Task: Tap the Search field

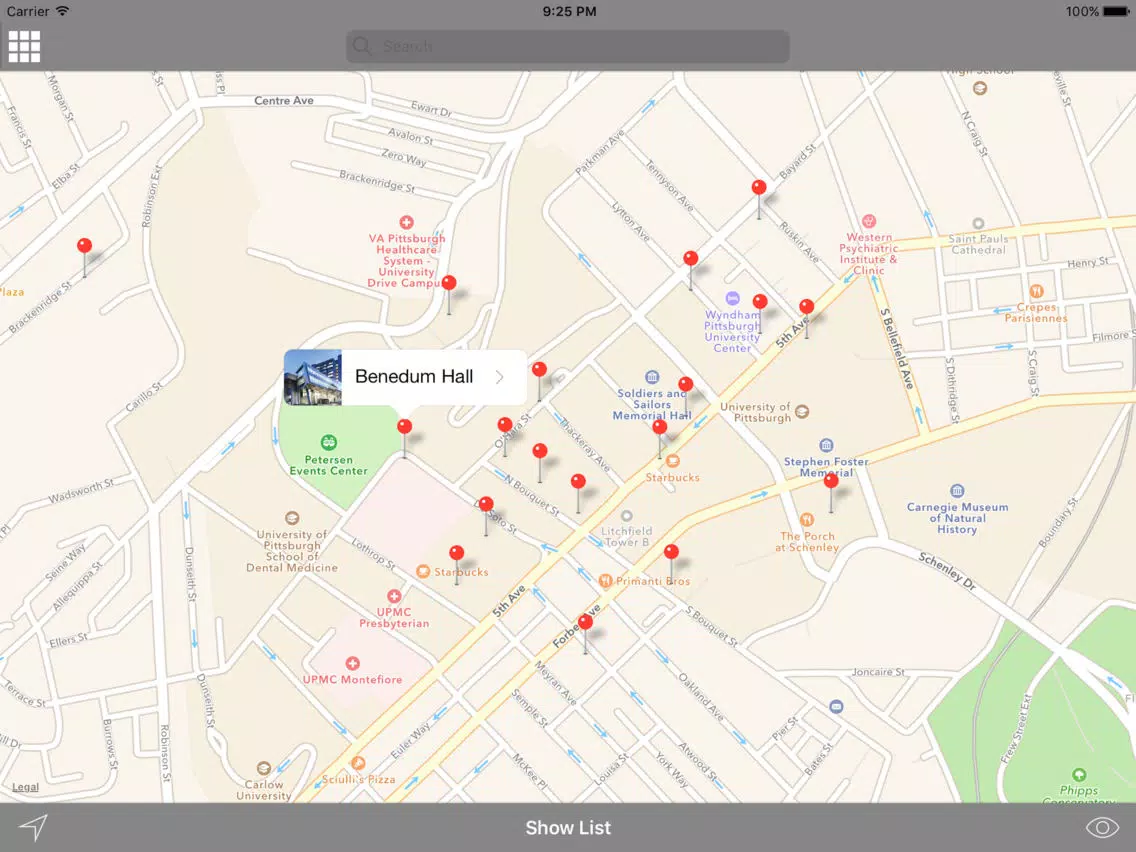Action: point(567,46)
